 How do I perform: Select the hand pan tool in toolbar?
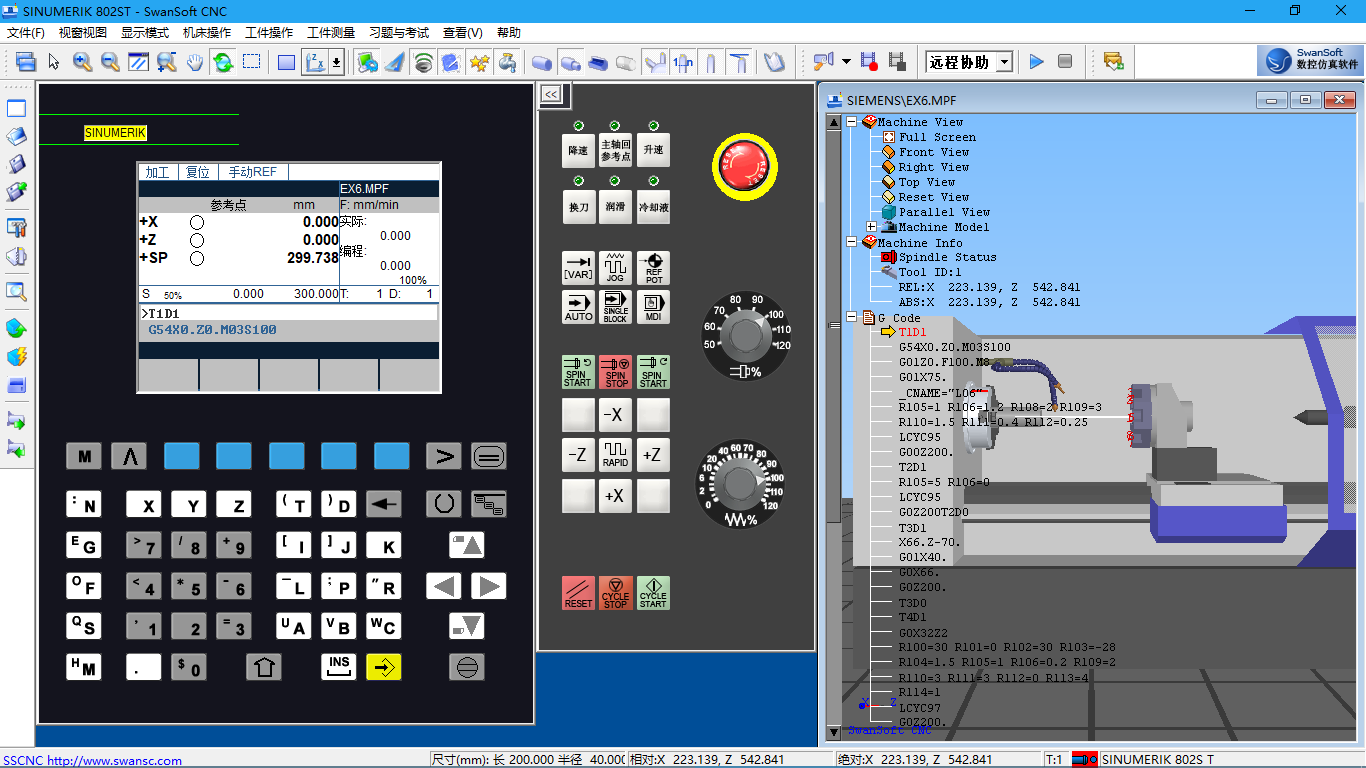click(x=195, y=62)
